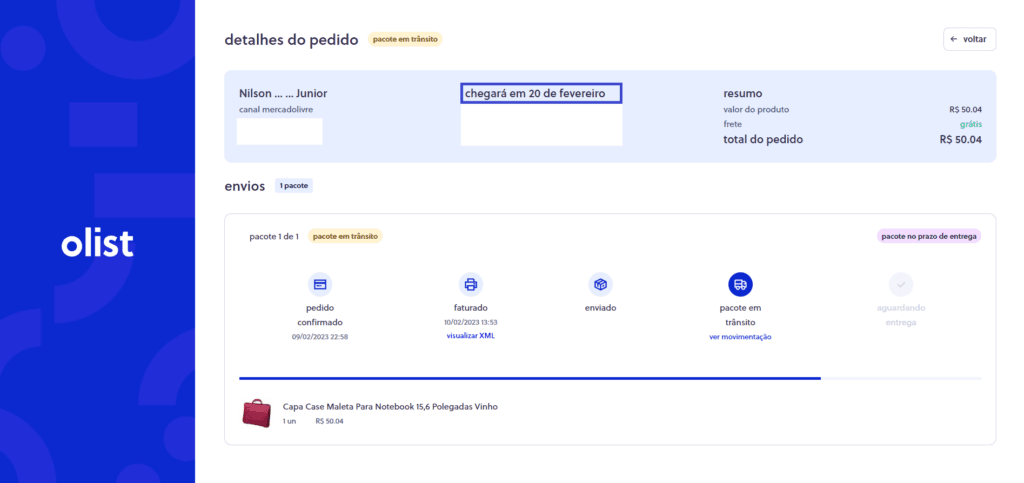1024x483 pixels.
Task: Click the olist logo in sidebar
Action: click(97, 243)
